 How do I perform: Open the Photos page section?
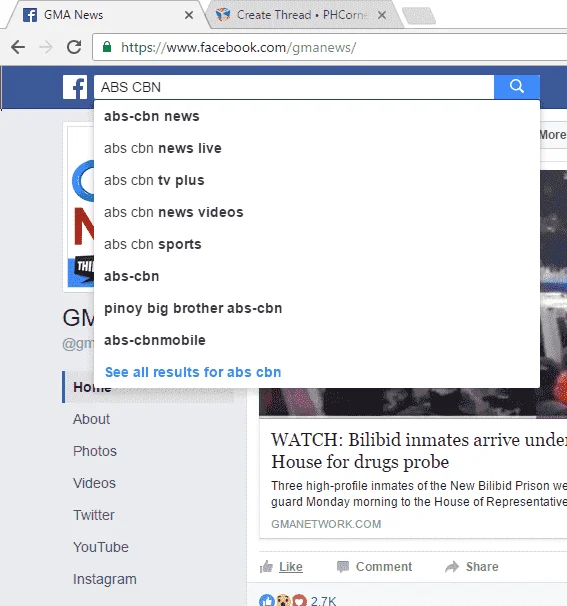[95, 451]
